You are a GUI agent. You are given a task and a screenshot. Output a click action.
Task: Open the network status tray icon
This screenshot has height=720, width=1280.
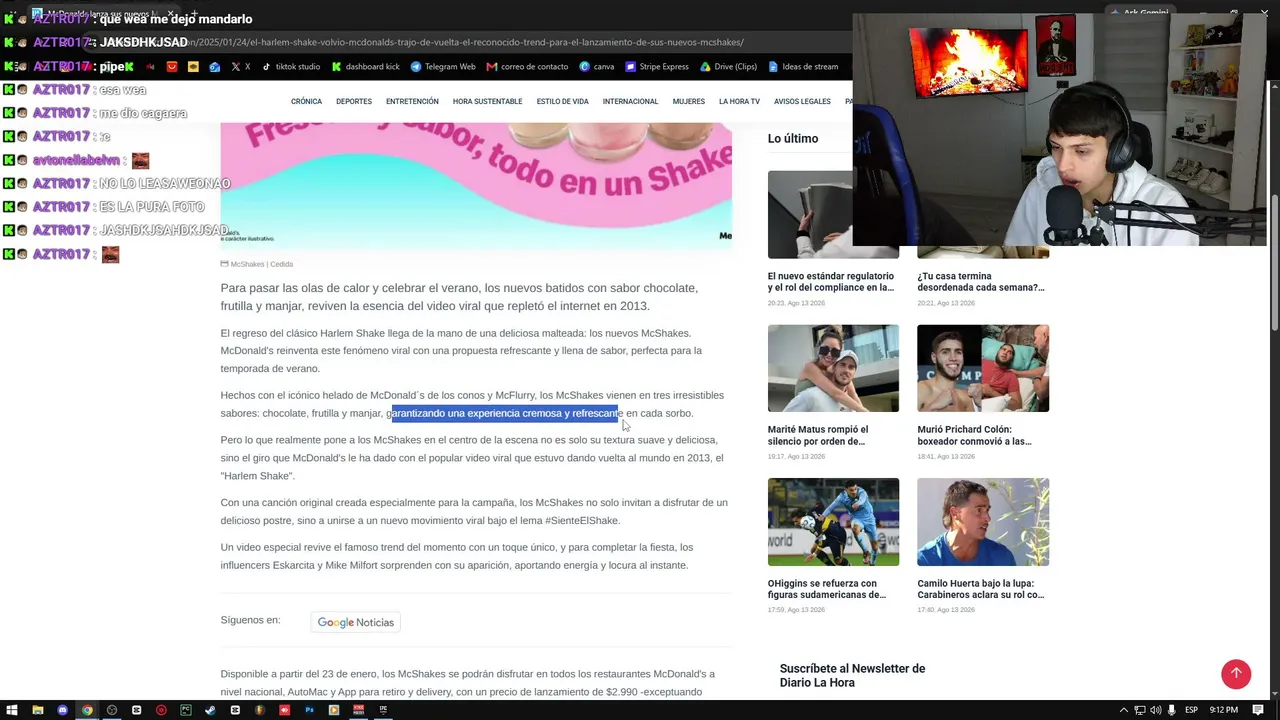[x=1140, y=710]
